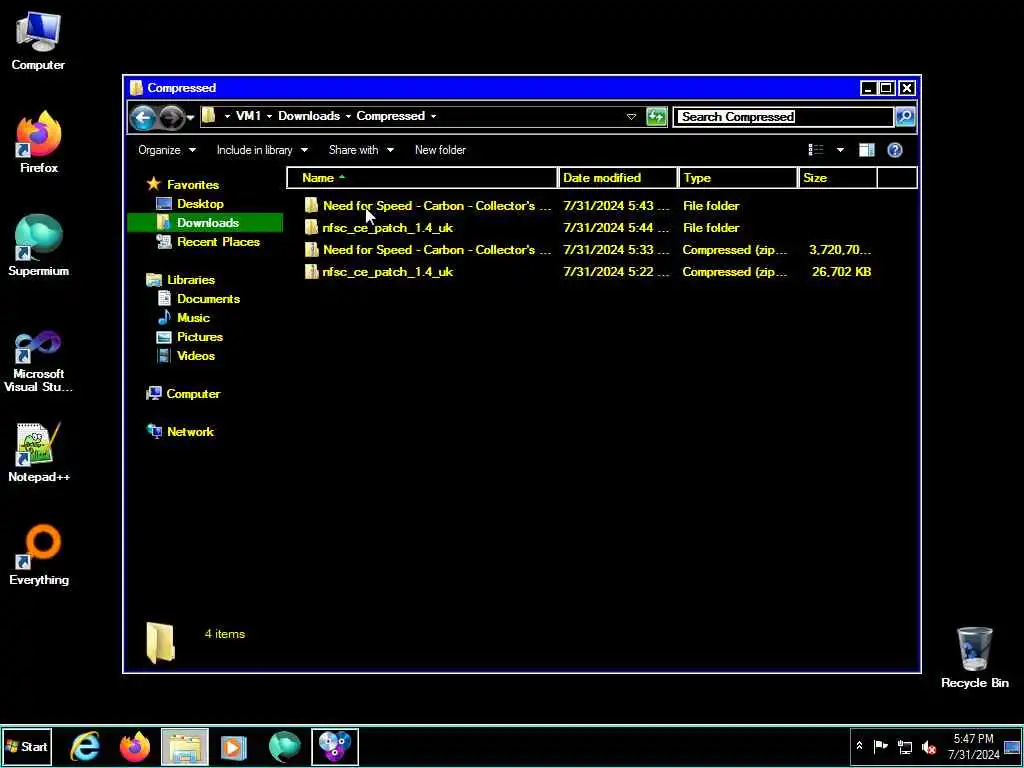Click the Search Compressed input box
This screenshot has width=1024, height=768.
tap(783, 117)
